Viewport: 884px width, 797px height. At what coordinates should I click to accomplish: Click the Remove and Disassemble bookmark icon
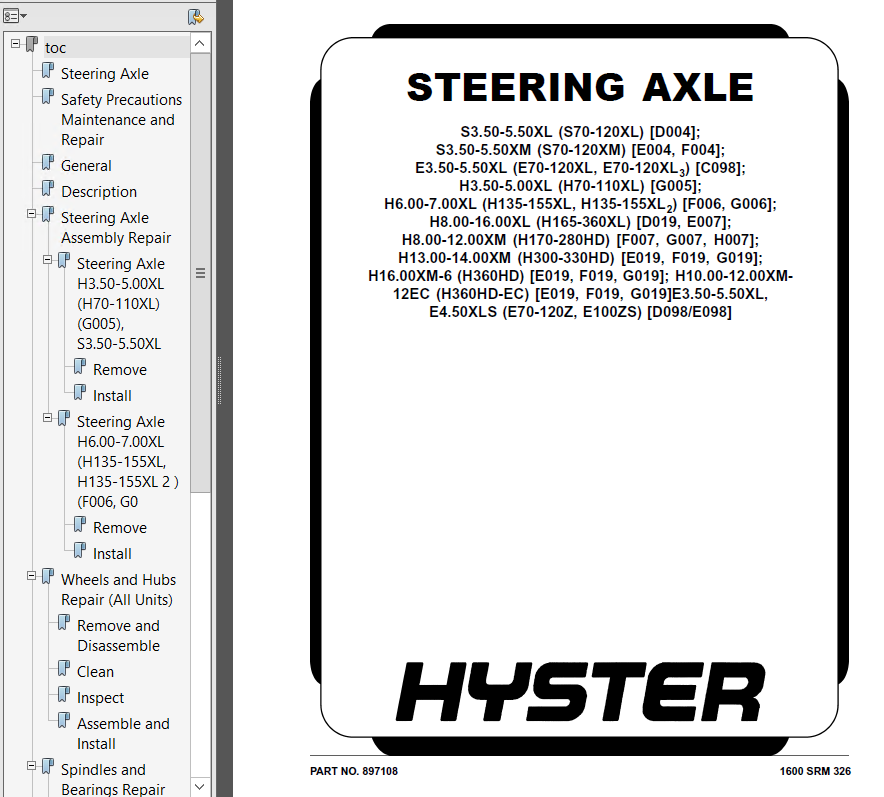pyautogui.click(x=64, y=623)
